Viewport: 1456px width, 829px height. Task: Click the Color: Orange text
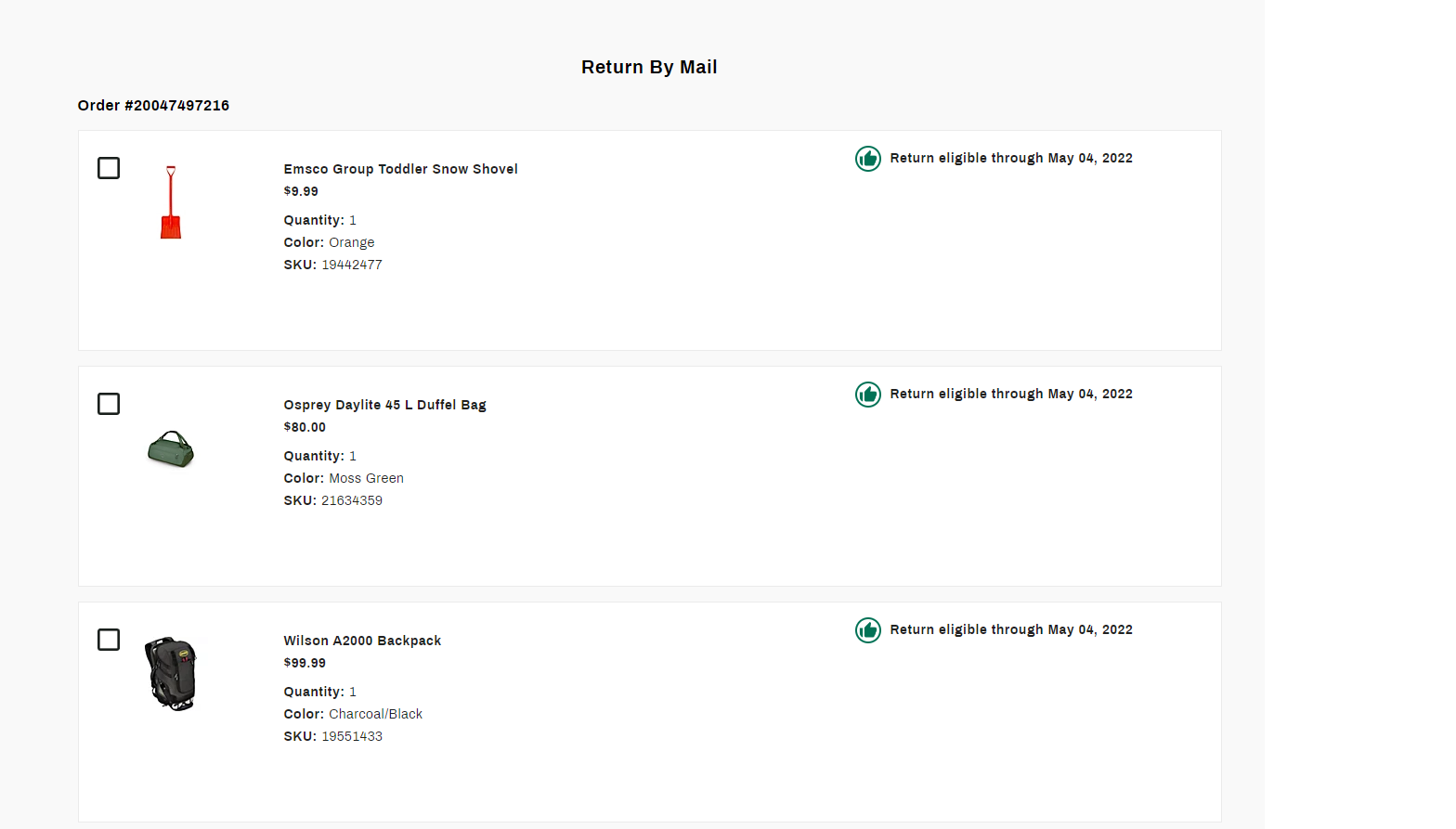(330, 242)
